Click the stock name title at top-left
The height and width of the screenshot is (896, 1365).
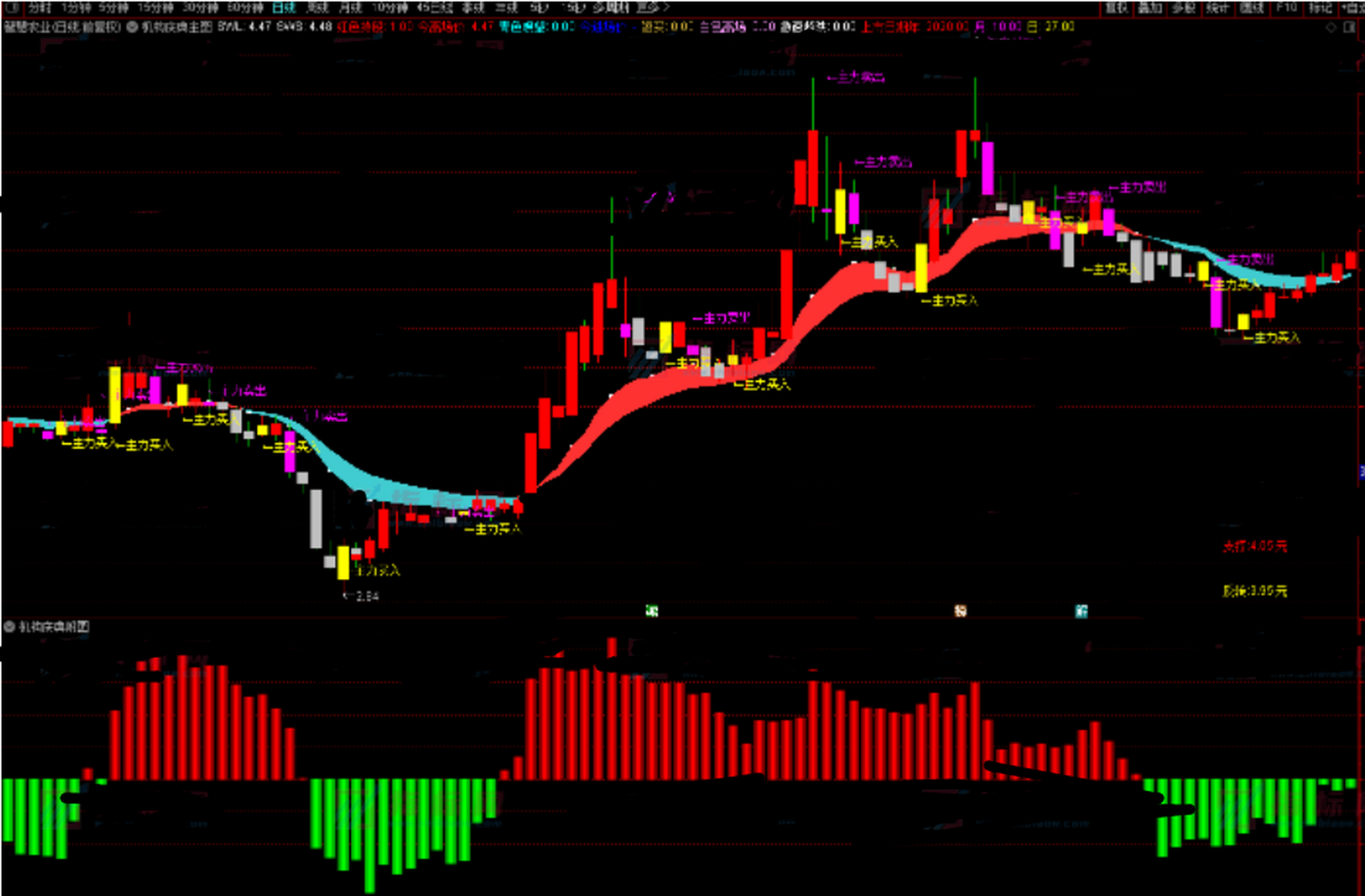(62, 27)
